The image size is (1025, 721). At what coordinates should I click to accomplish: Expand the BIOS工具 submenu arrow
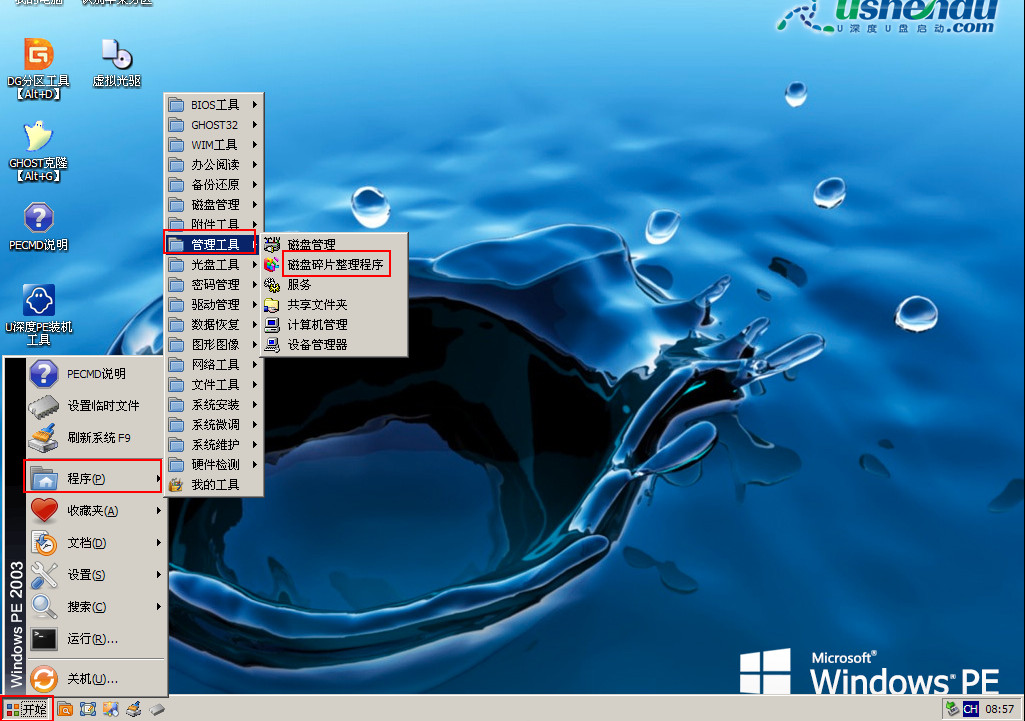coord(255,105)
